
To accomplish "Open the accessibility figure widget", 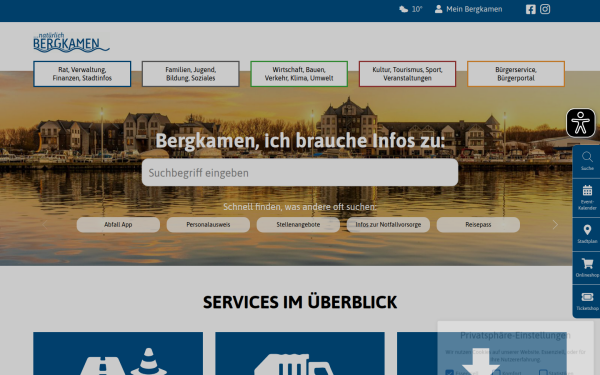I will coord(580,123).
